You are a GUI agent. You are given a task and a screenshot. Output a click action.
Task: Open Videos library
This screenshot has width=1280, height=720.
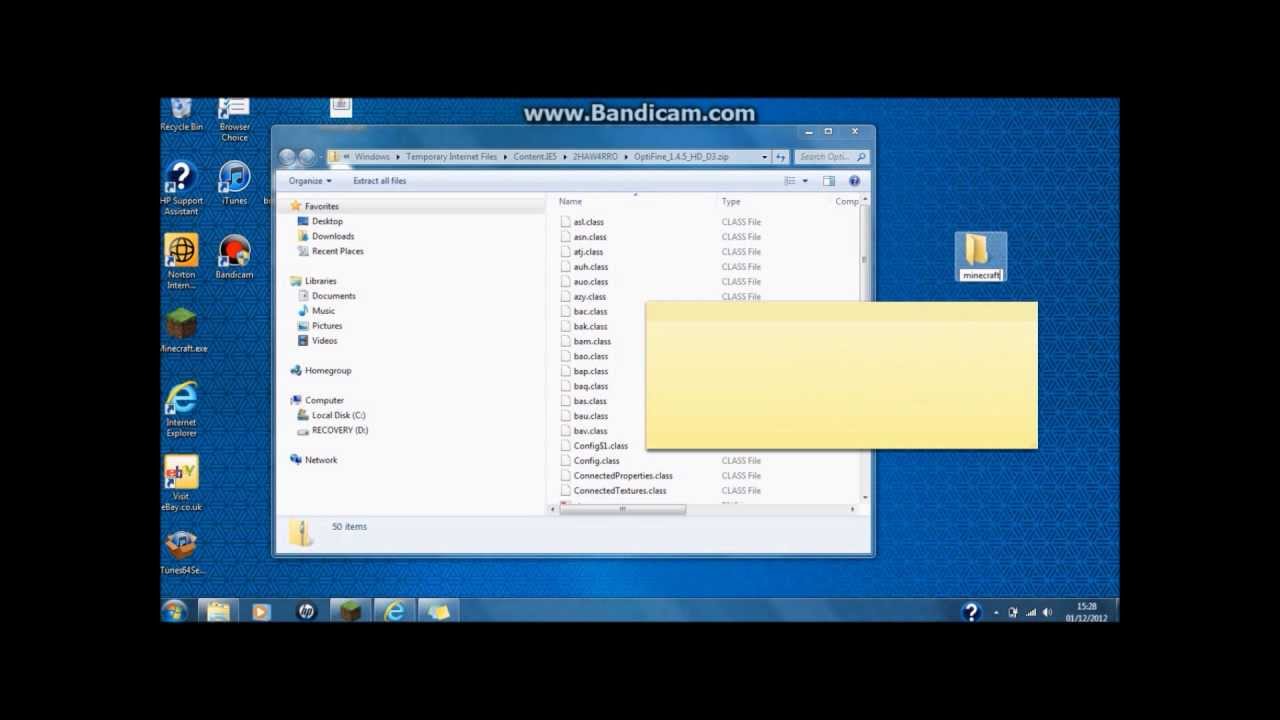point(323,341)
